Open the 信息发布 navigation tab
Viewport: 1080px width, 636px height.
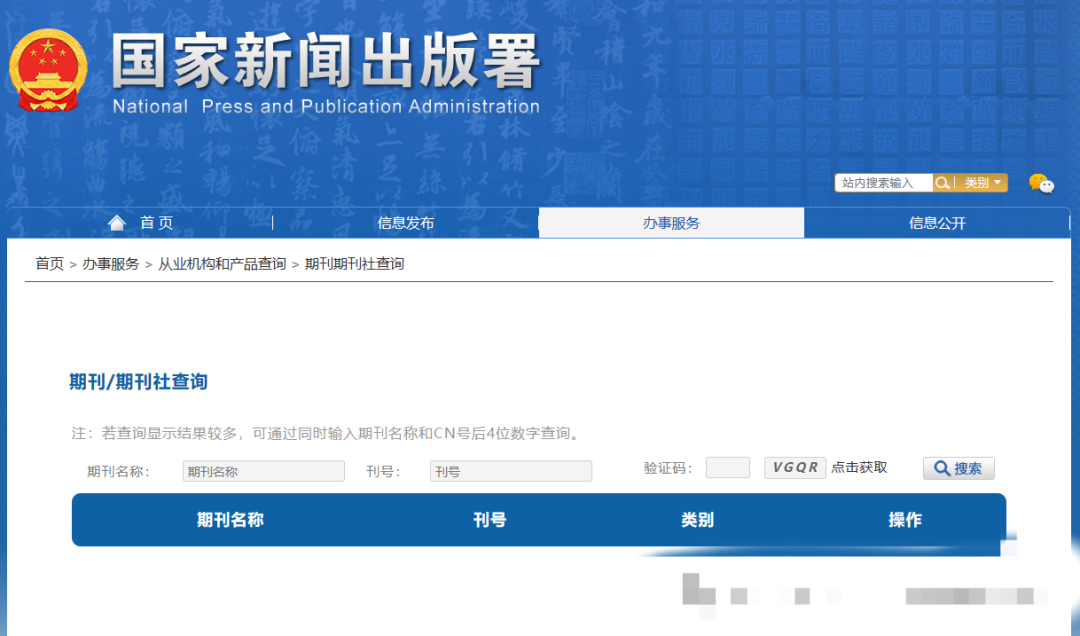(x=406, y=223)
